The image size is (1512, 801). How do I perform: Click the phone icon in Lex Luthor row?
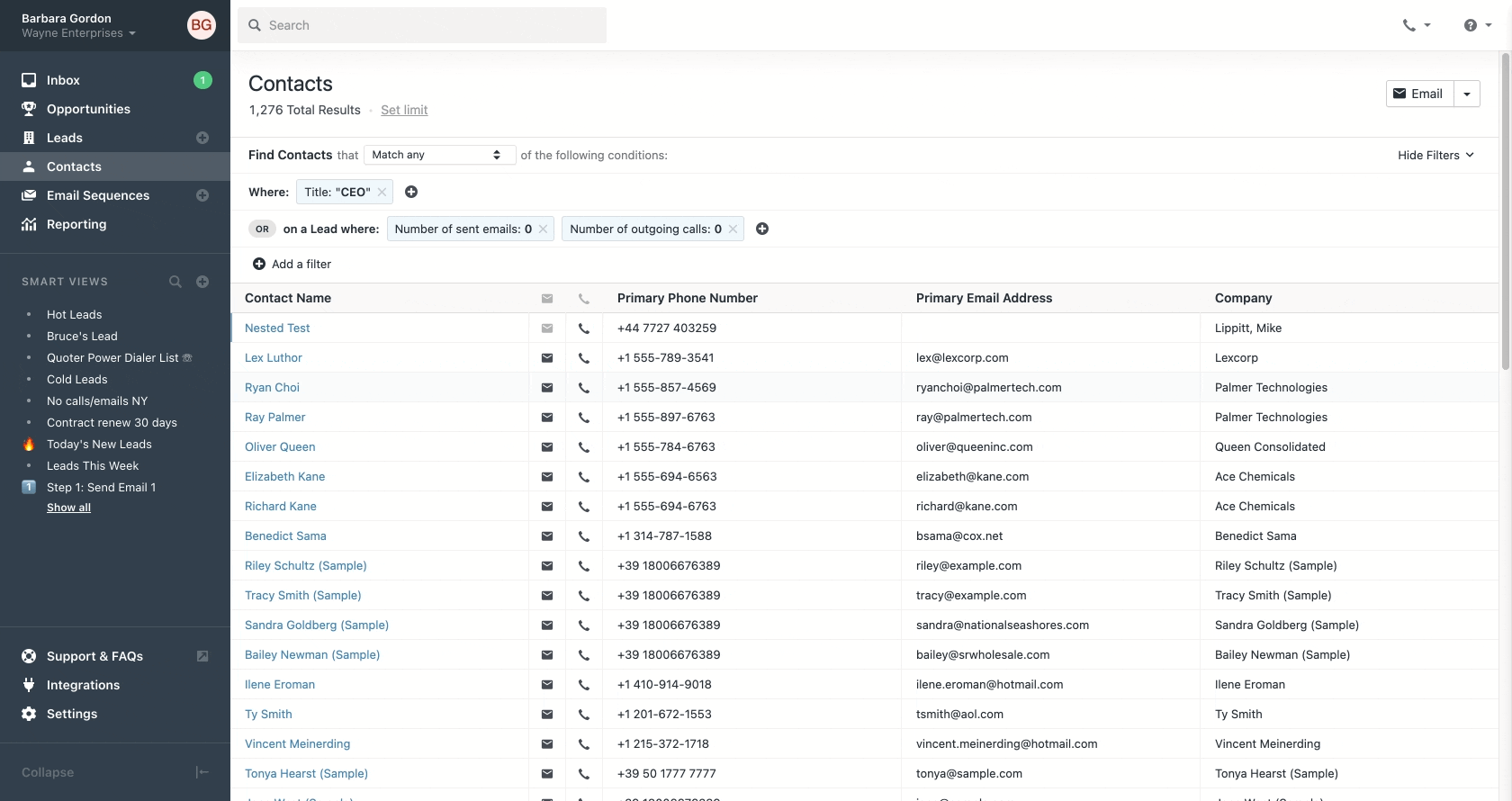tap(584, 358)
